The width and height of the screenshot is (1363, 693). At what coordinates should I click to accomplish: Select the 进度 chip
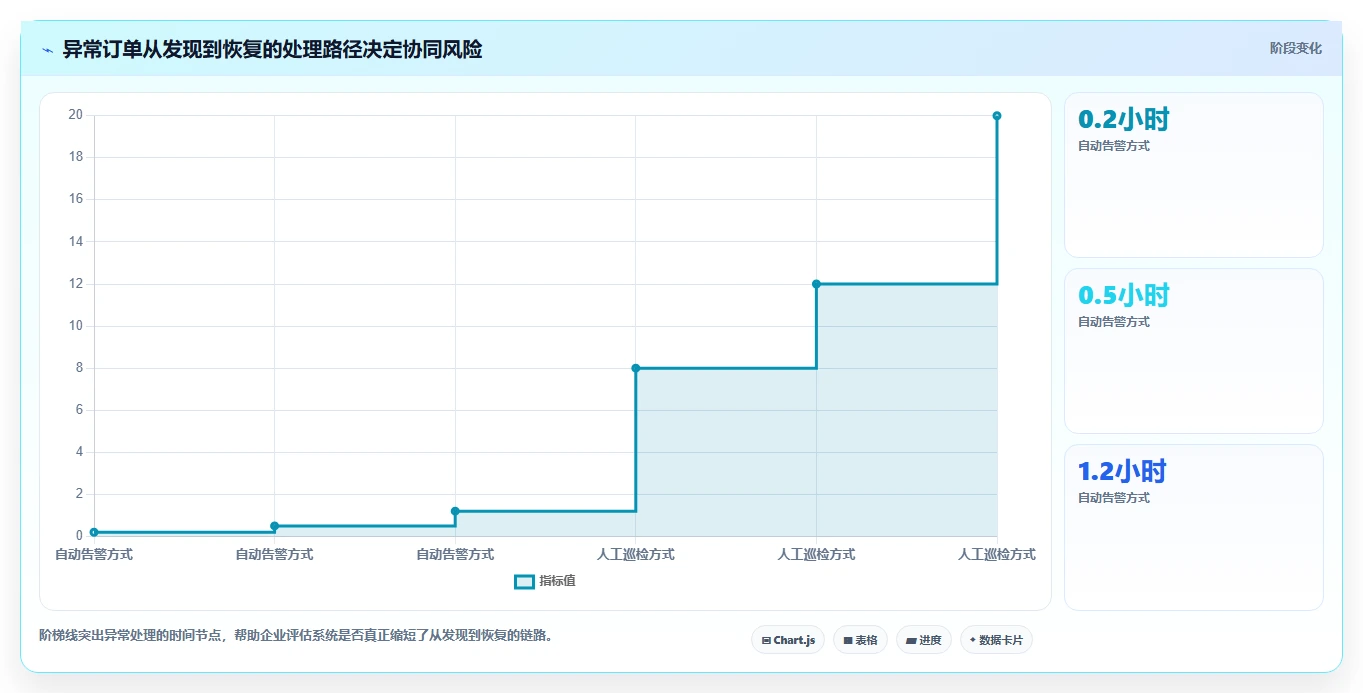pyautogui.click(x=923, y=640)
